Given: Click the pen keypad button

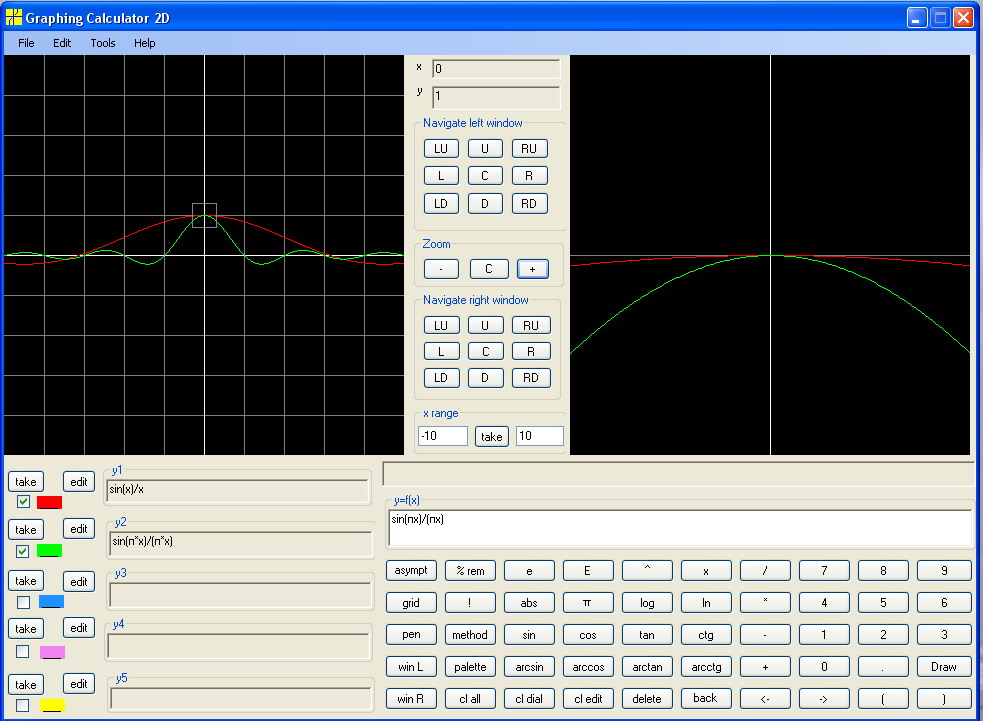Looking at the screenshot, I should [411, 634].
